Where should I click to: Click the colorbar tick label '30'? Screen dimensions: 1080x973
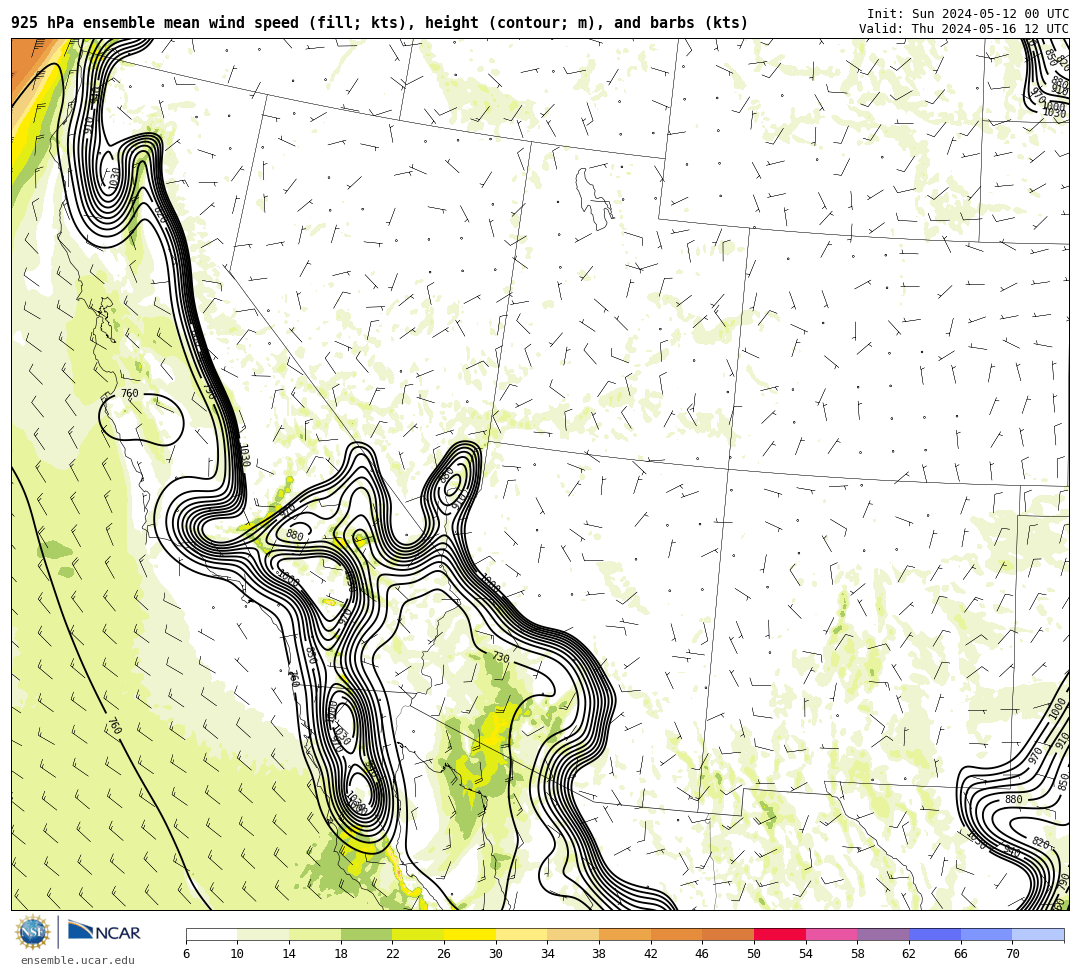tap(496, 954)
